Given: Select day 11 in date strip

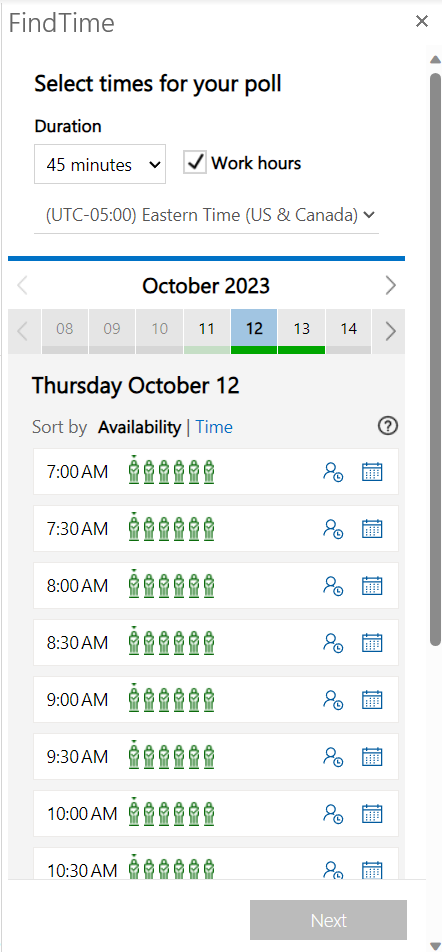Looking at the screenshot, I should click(207, 332).
